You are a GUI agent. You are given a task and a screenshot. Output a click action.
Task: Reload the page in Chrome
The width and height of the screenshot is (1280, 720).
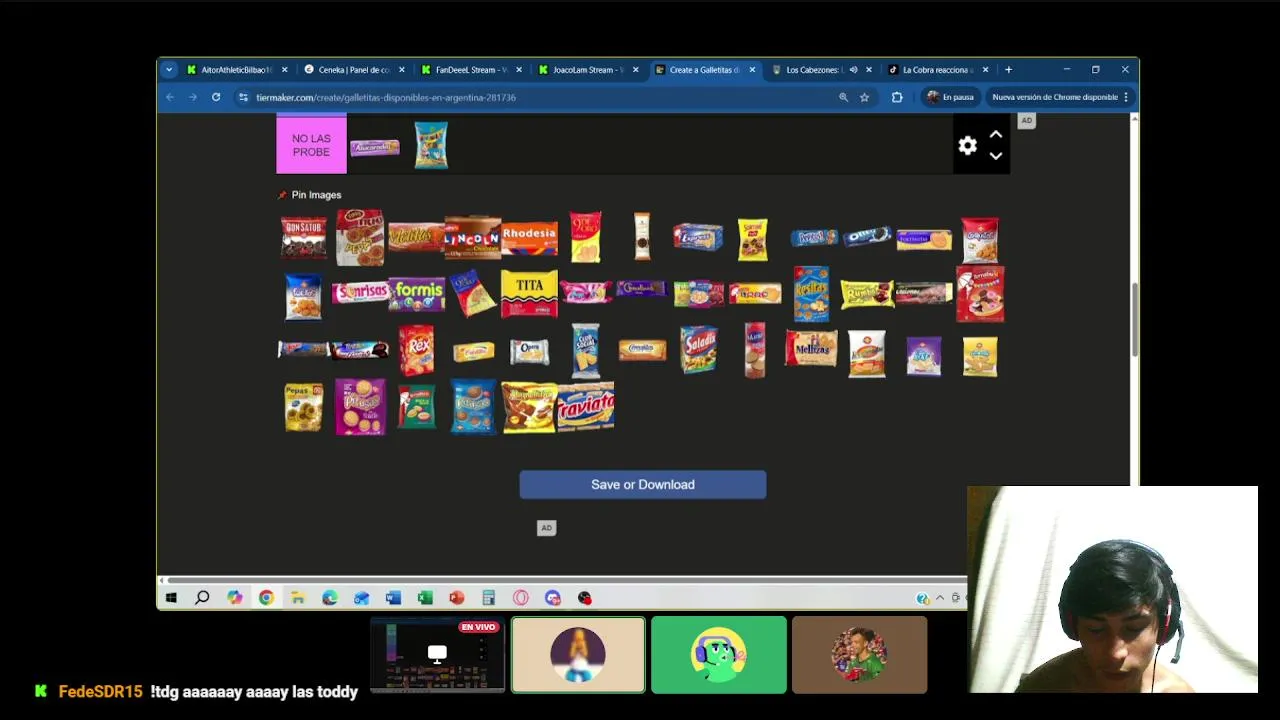point(216,97)
